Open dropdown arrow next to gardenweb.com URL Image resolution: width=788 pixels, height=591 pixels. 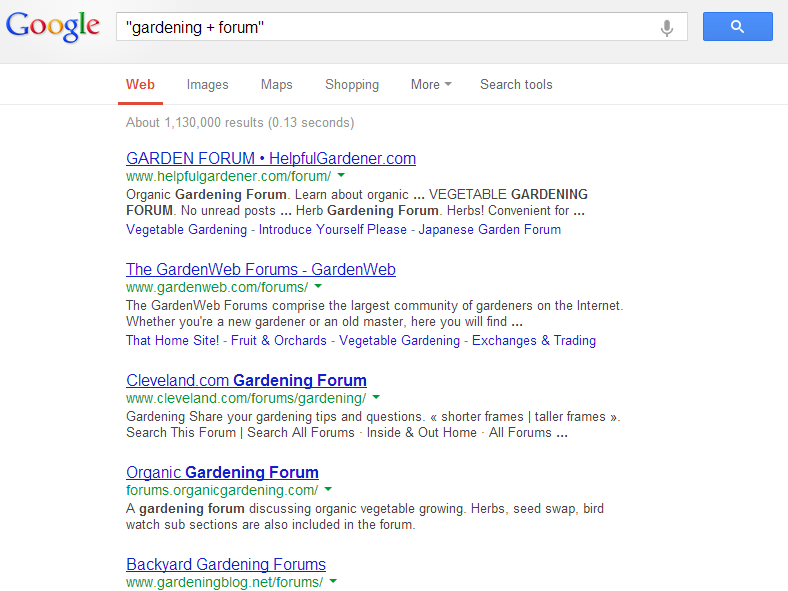(318, 286)
